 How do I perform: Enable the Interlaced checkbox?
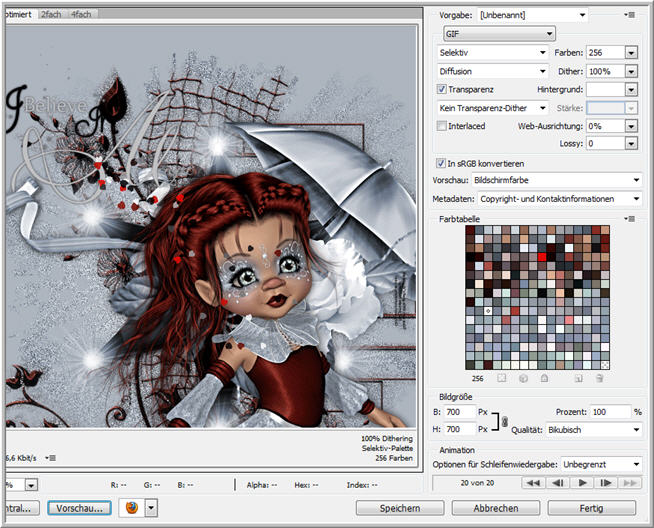[441, 126]
